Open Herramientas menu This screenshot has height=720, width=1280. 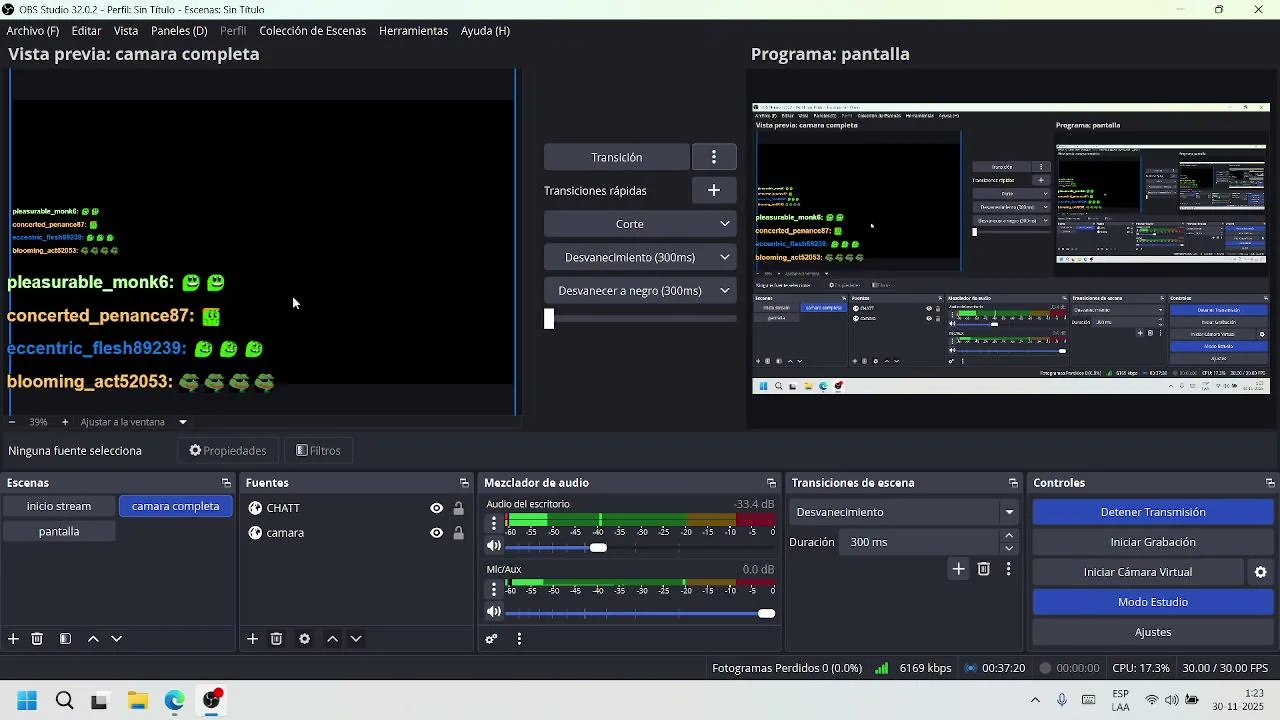point(413,31)
